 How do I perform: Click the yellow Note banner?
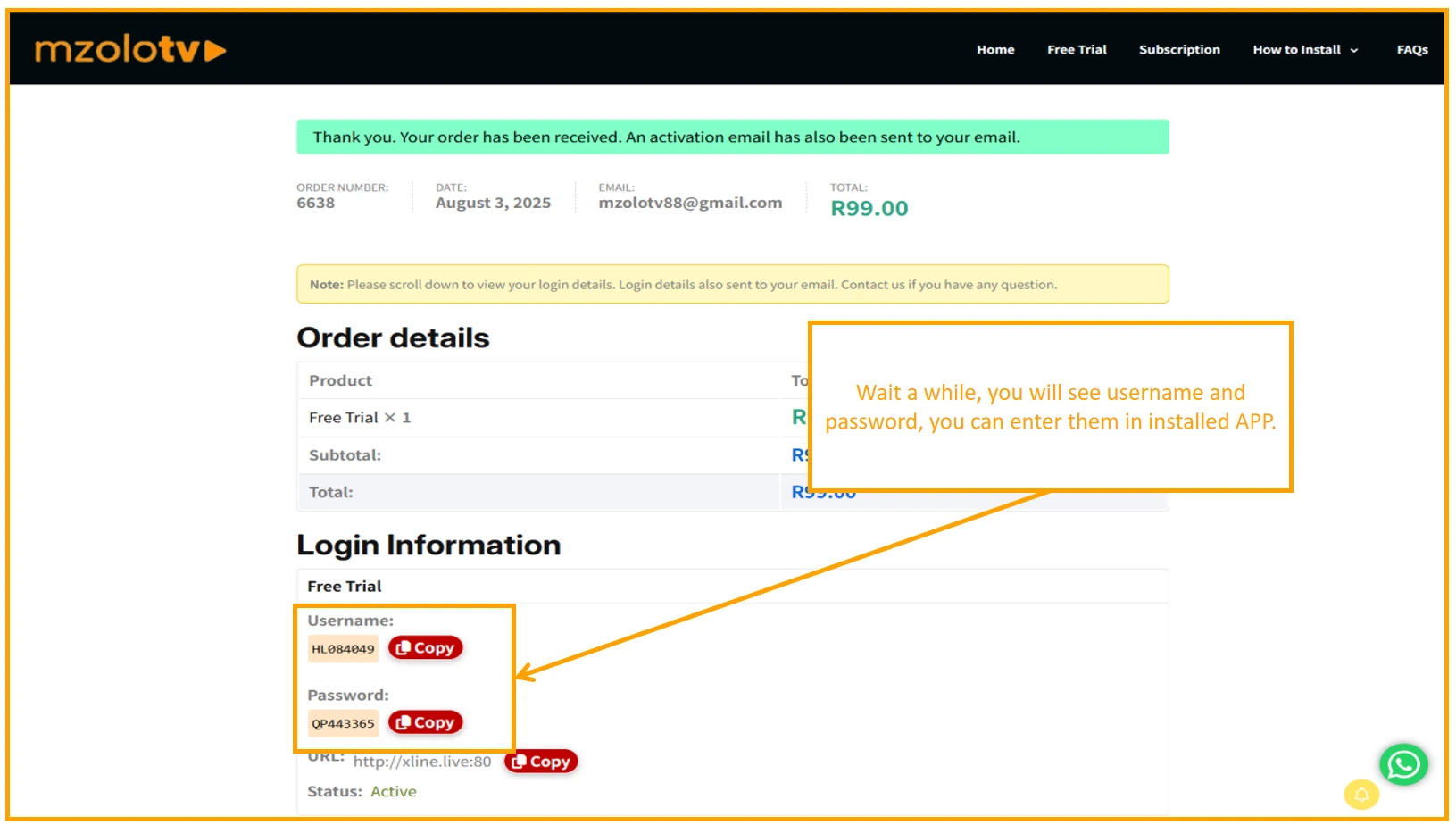733,285
